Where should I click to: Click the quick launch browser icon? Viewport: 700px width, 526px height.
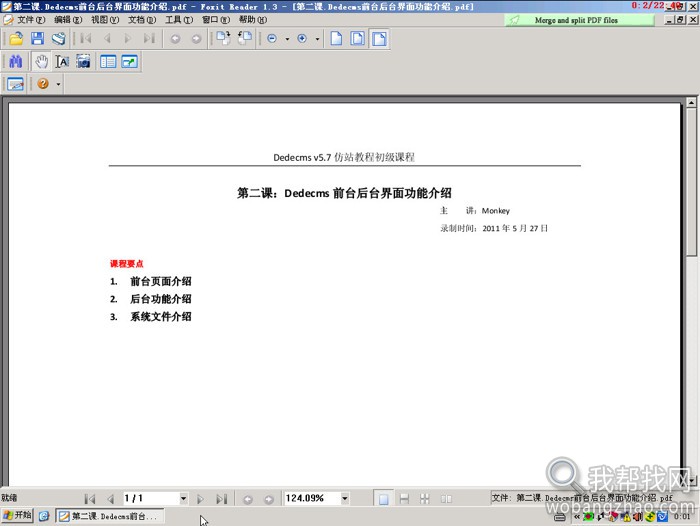(x=44, y=516)
